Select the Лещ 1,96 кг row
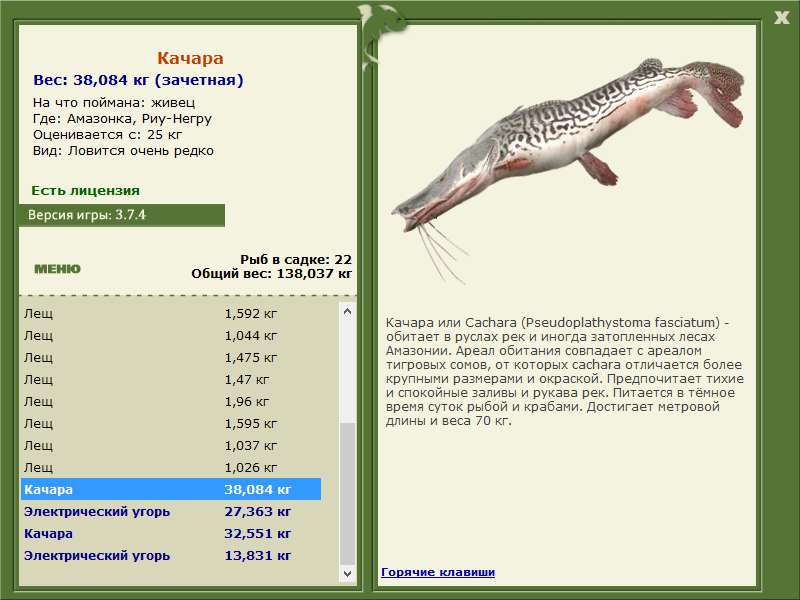800x600 pixels. click(171, 401)
